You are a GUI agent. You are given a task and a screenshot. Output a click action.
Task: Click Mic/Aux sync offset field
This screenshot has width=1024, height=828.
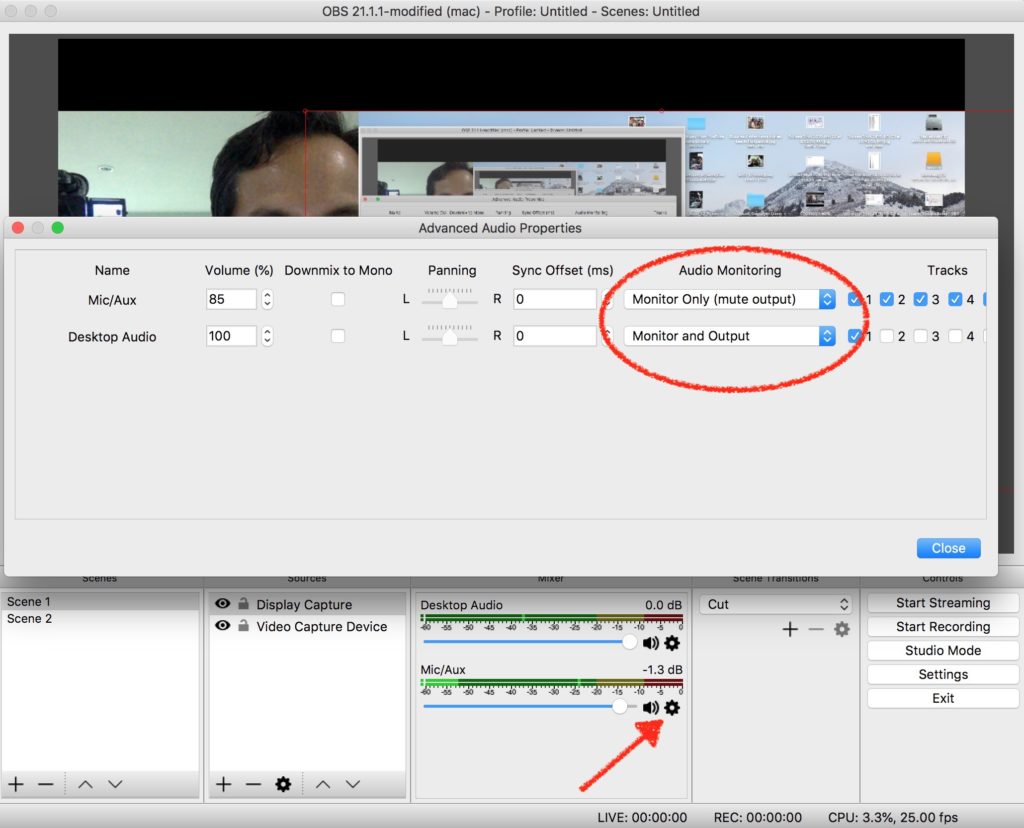pos(554,299)
